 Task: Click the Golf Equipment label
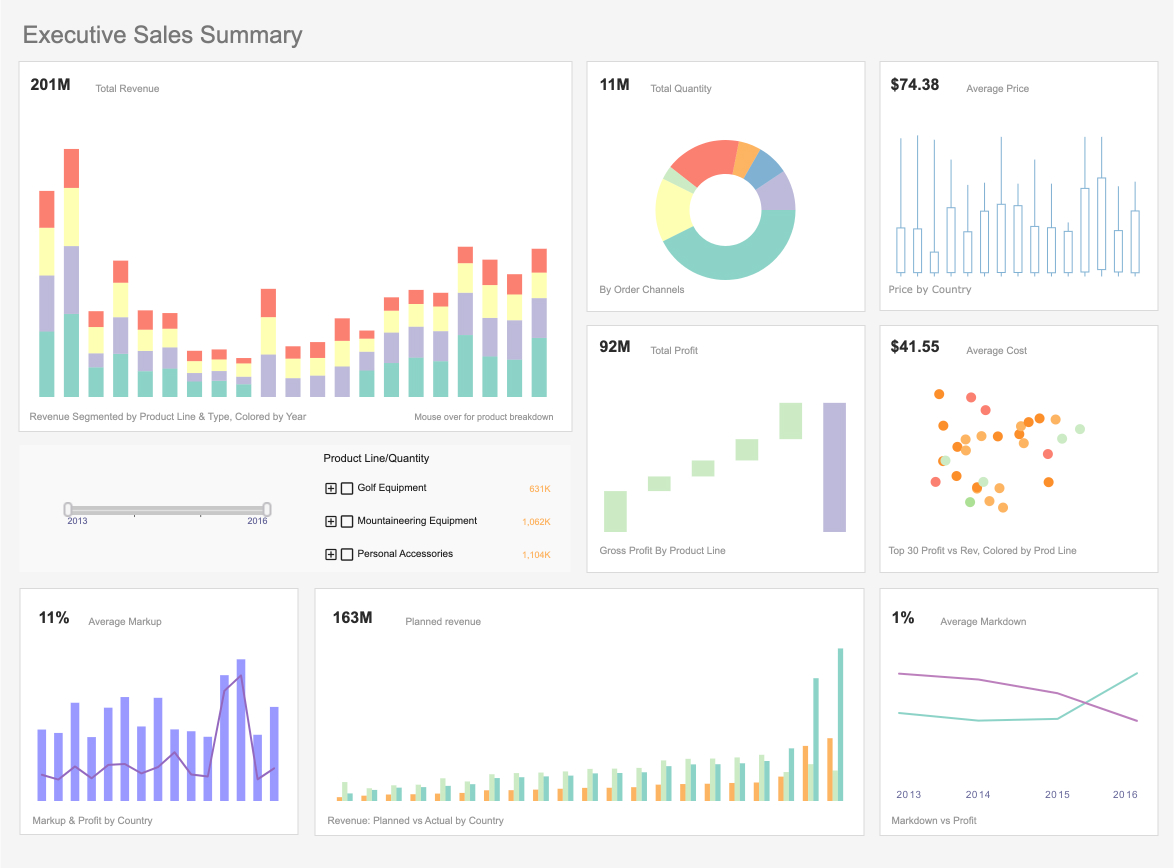[392, 488]
